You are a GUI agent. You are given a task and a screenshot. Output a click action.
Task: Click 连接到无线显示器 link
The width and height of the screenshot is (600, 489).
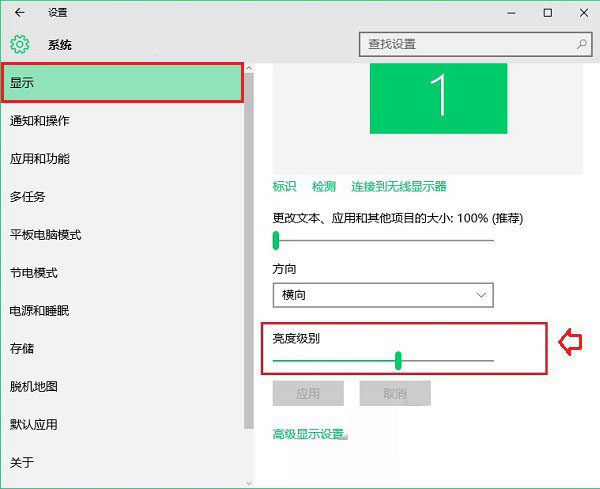pos(399,186)
